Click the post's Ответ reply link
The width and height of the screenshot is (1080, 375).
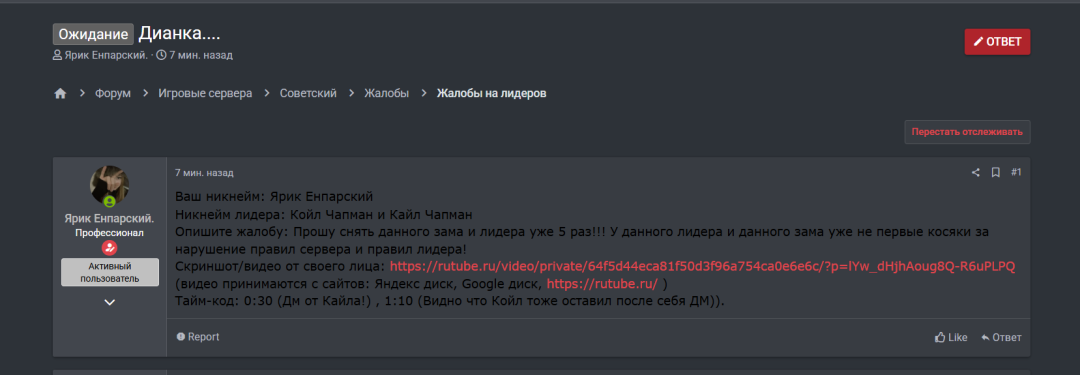point(1001,338)
